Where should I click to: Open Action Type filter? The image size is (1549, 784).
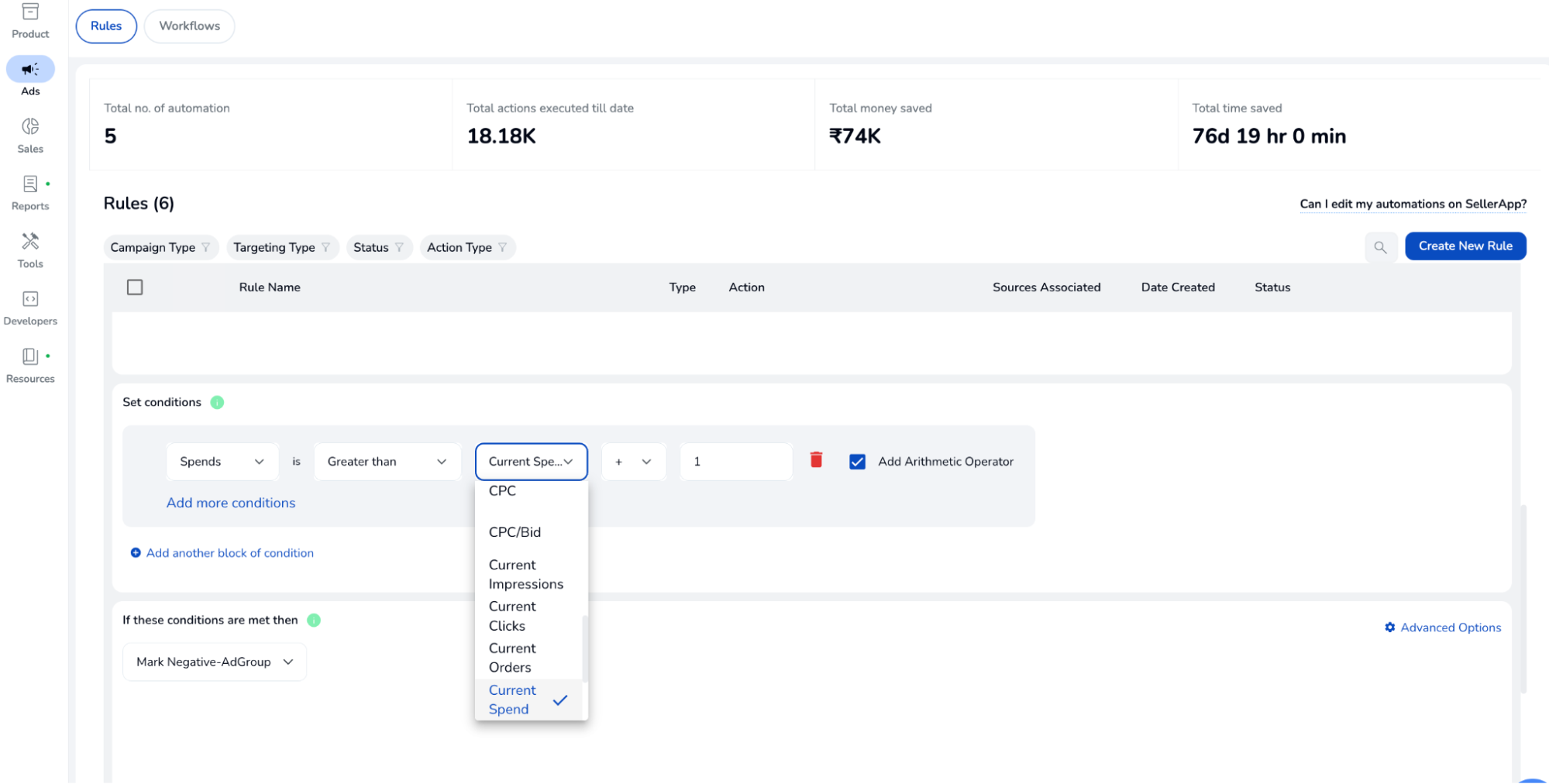click(x=467, y=247)
